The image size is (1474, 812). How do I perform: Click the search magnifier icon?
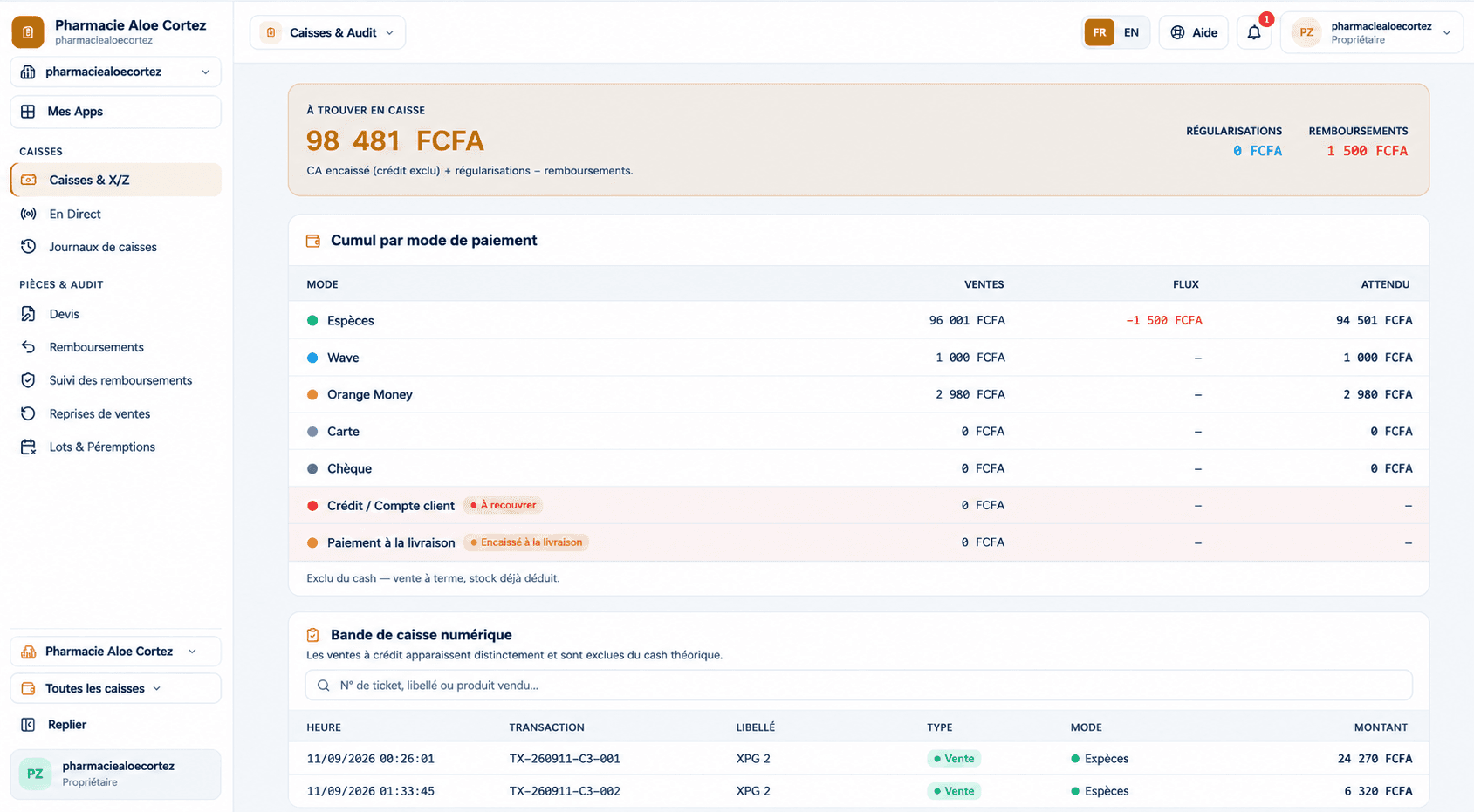coord(324,686)
